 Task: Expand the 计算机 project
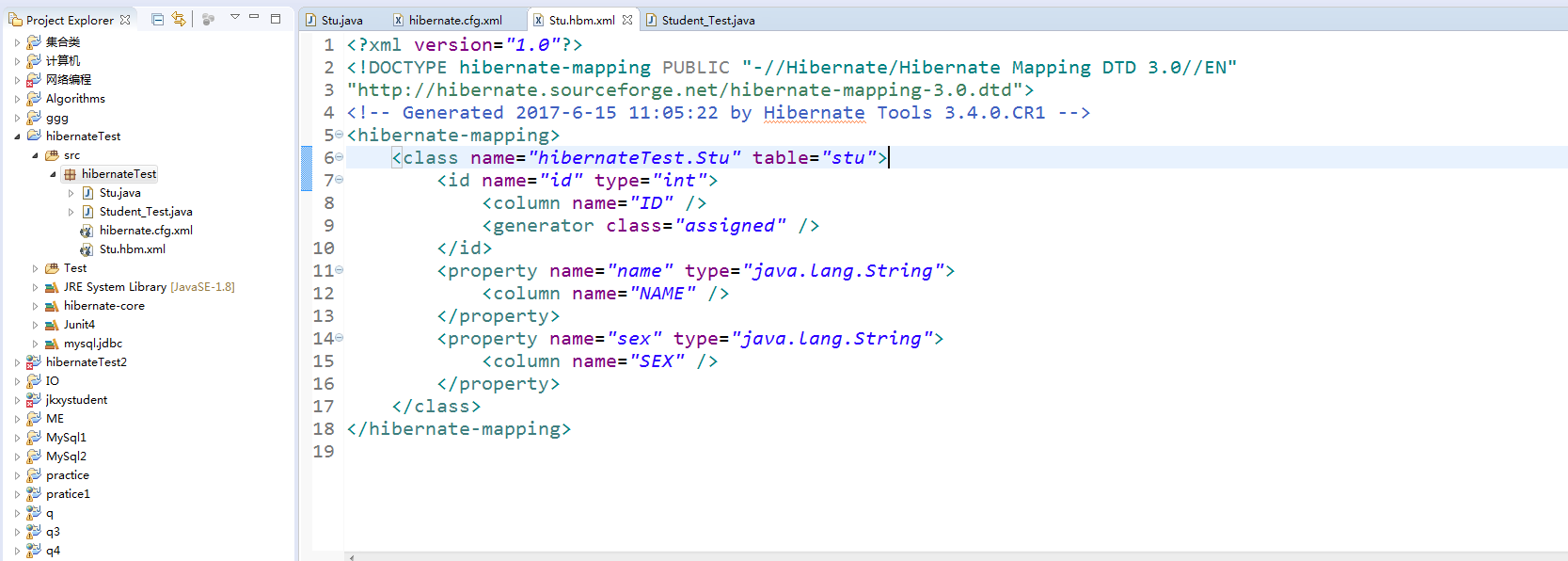tap(17, 61)
